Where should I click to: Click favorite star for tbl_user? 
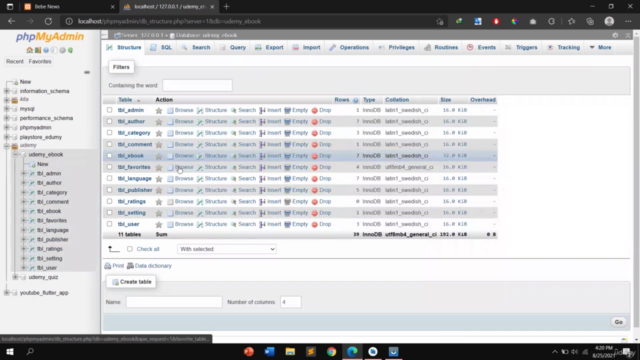click(x=159, y=224)
